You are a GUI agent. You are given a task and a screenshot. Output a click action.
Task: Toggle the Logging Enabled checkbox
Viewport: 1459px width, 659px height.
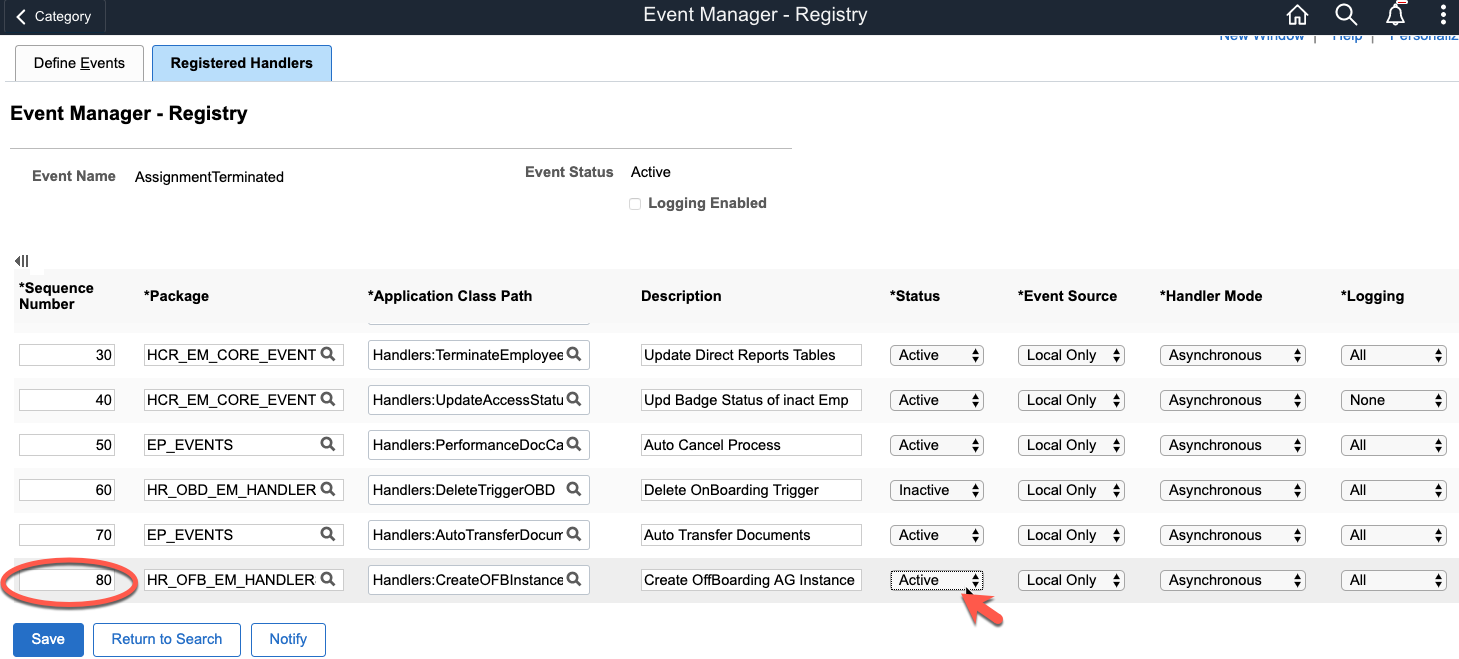click(635, 204)
